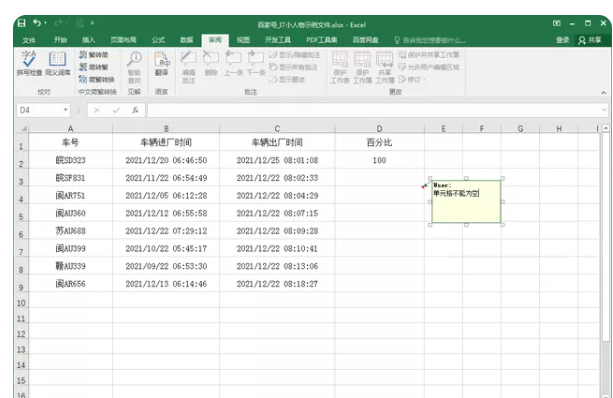Select column A header

[x=70, y=128]
